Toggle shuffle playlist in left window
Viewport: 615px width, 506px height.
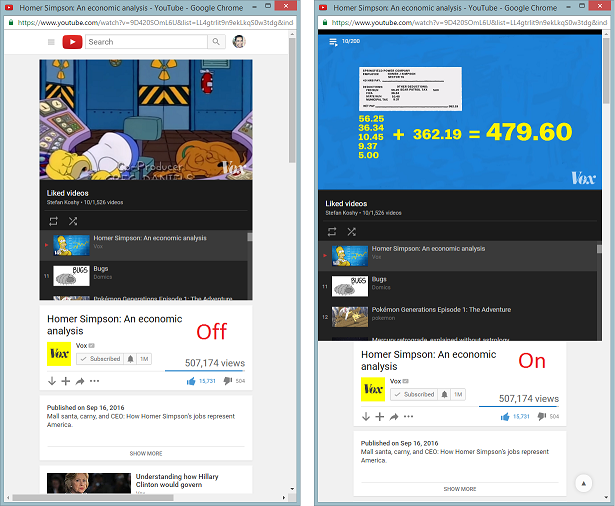tap(73, 221)
